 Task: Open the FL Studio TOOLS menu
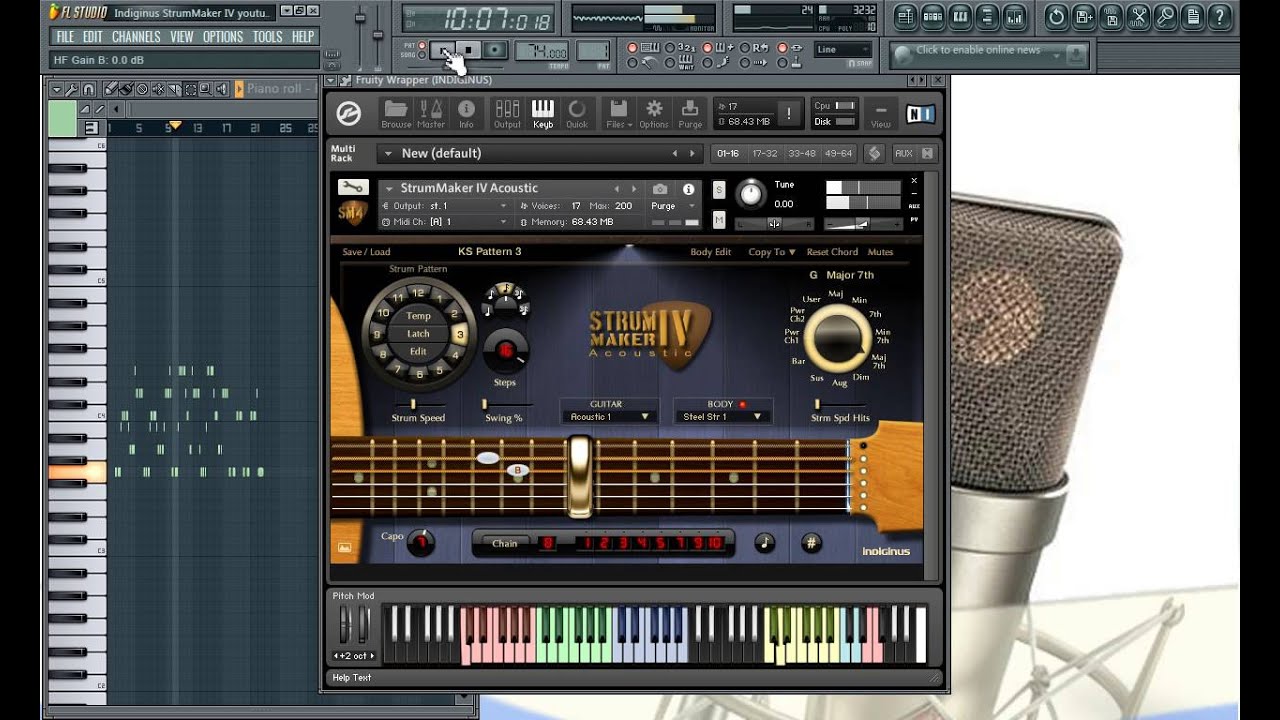(x=267, y=36)
